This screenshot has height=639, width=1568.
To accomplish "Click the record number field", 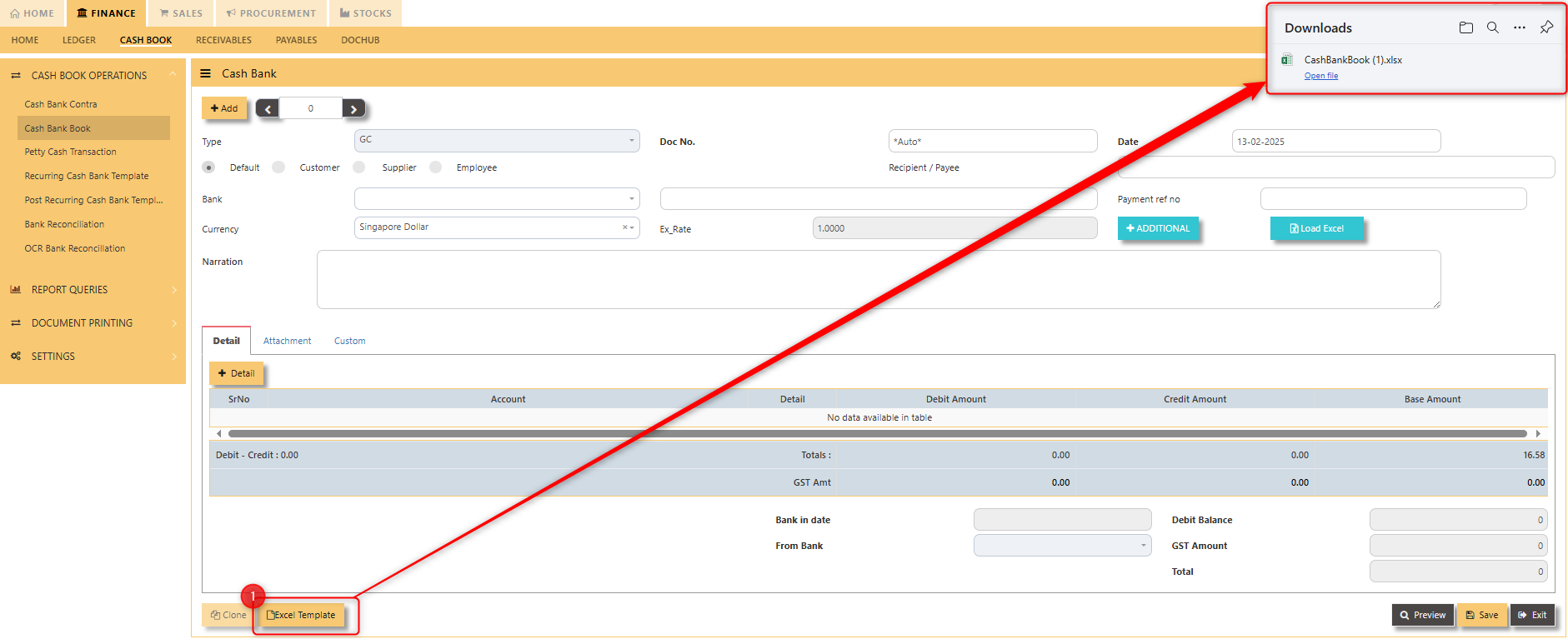I will [x=311, y=108].
